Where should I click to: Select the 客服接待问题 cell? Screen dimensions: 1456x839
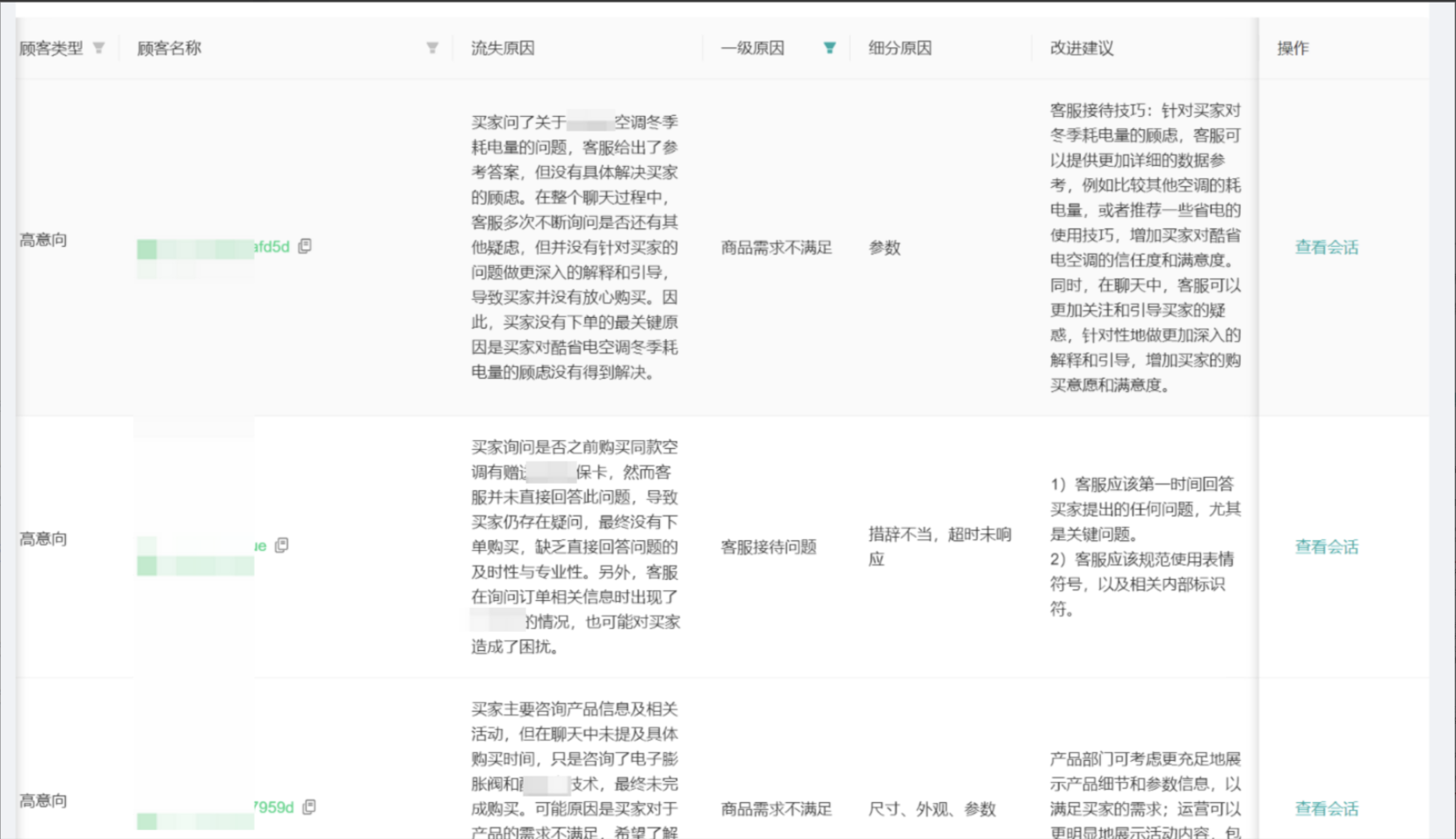(769, 547)
